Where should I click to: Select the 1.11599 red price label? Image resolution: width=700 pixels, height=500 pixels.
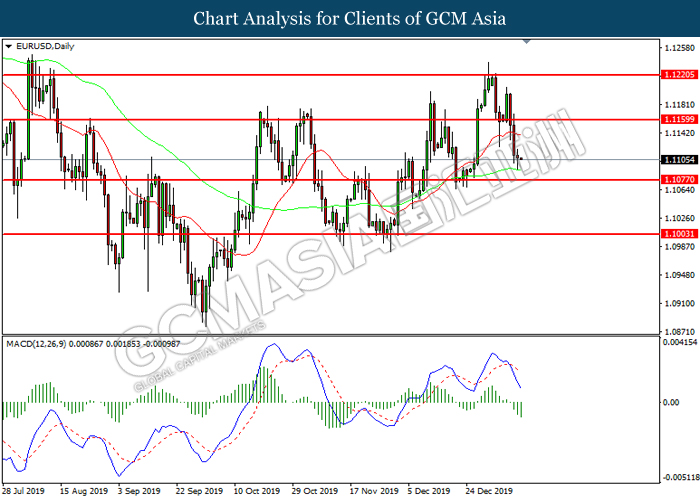click(679, 119)
